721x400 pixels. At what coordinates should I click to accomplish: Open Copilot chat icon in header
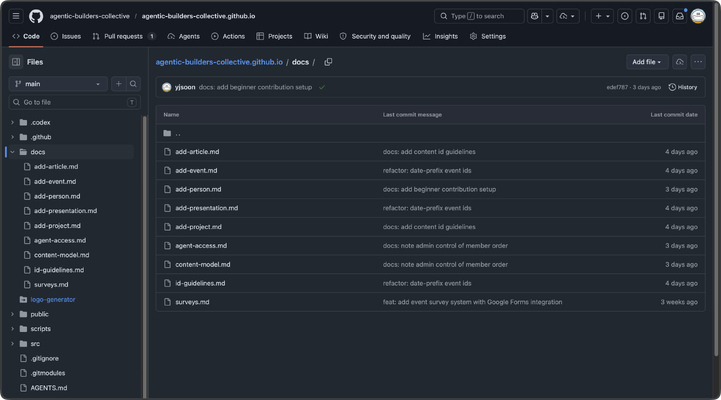pyautogui.click(x=534, y=16)
